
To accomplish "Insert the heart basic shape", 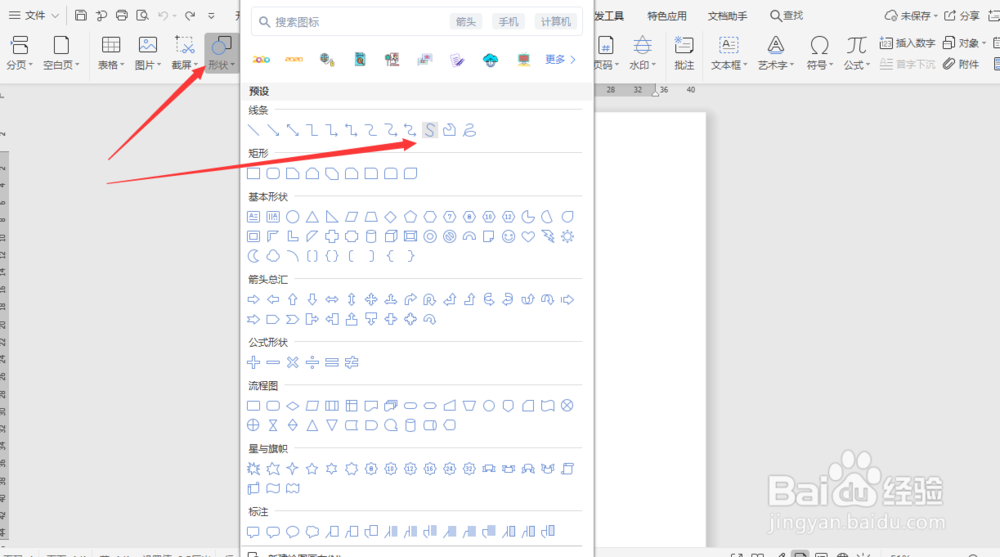I will coord(528,237).
